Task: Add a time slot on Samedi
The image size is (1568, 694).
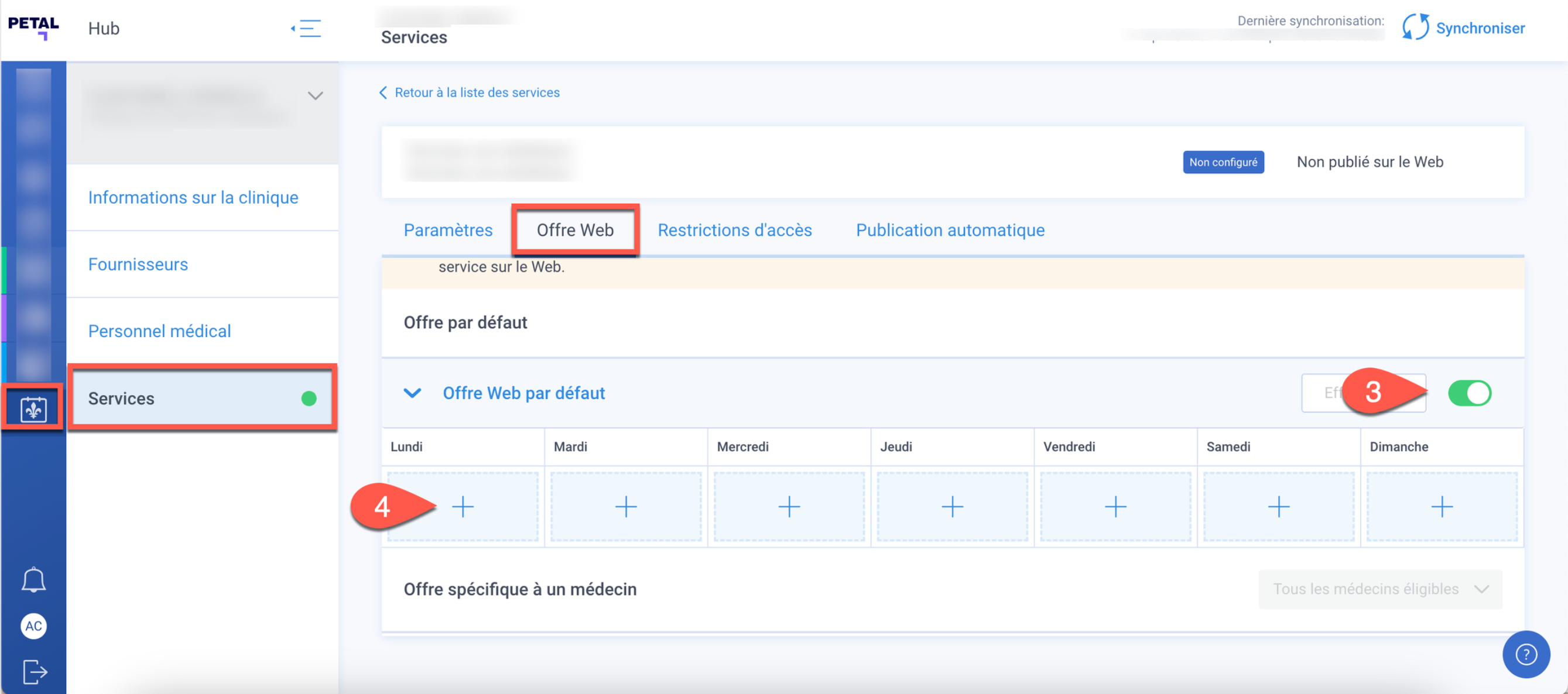Action: 1278,507
